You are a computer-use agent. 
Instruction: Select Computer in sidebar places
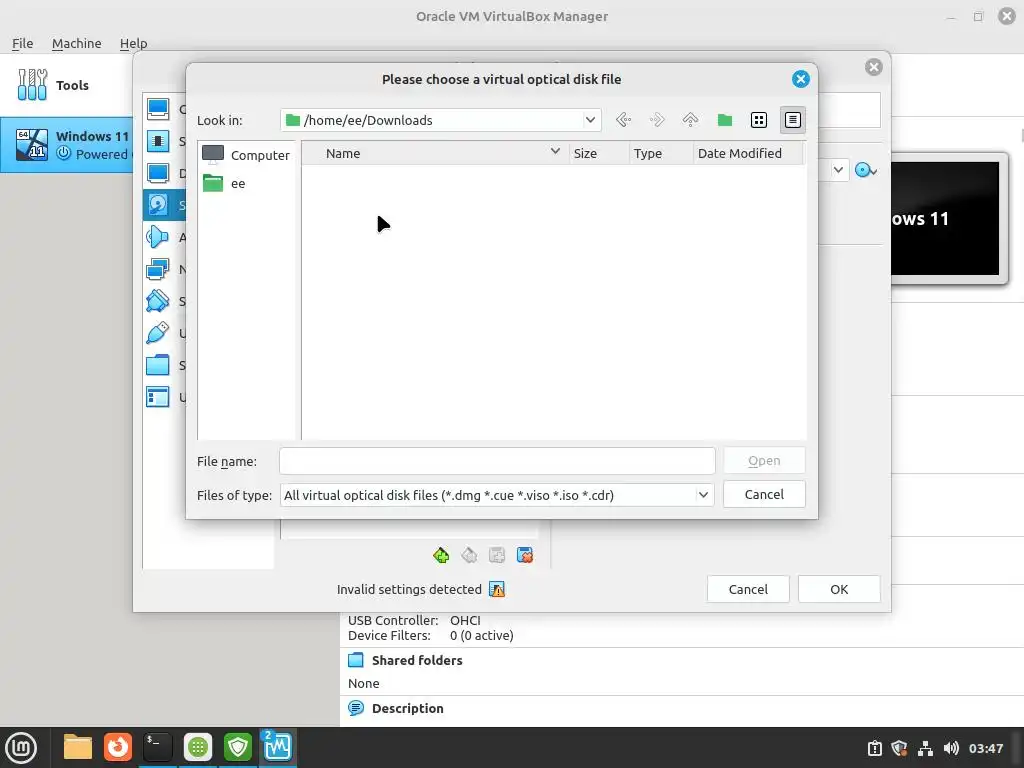[246, 155]
